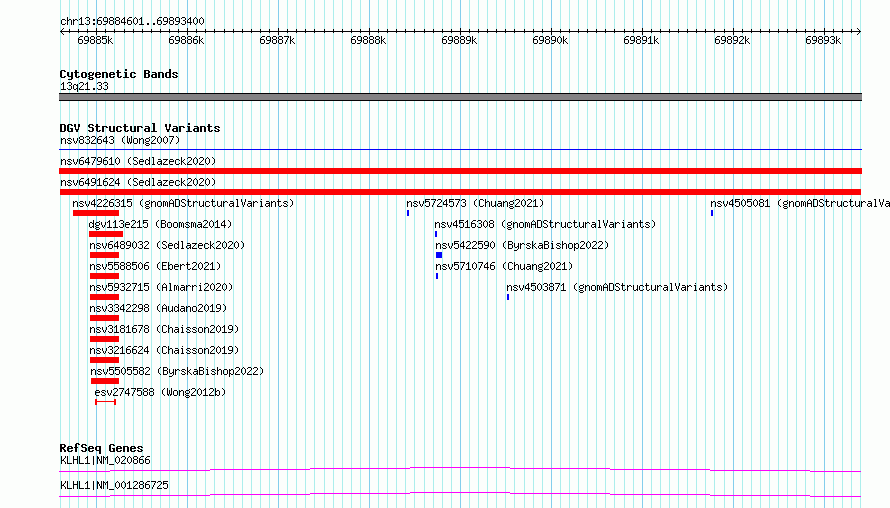Screen dimensions: 890x508
Task: Open variant nsv4503871 (gnomADStructuralVariants) label
Action: 618,287
